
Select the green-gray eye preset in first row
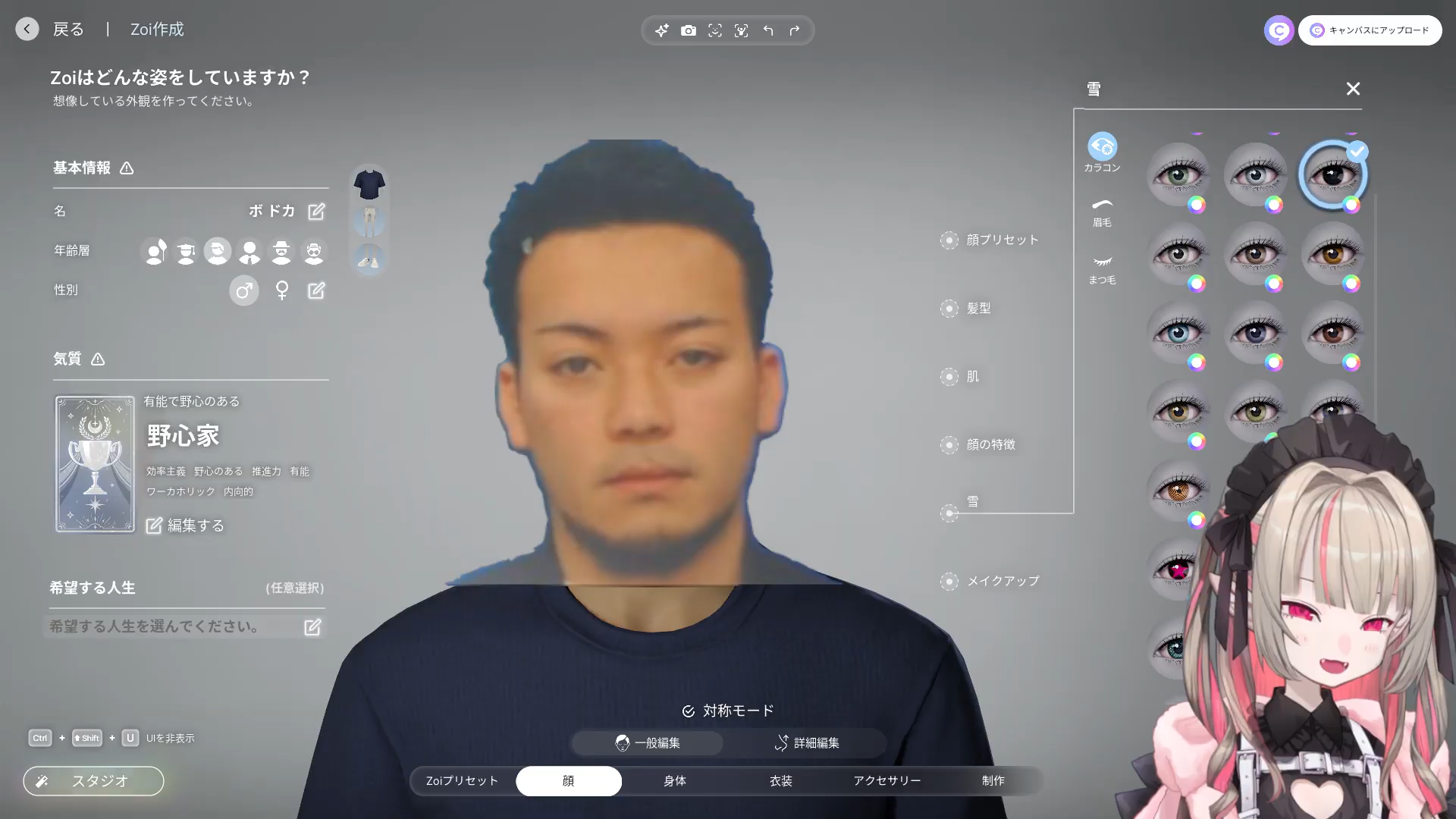[1178, 175]
